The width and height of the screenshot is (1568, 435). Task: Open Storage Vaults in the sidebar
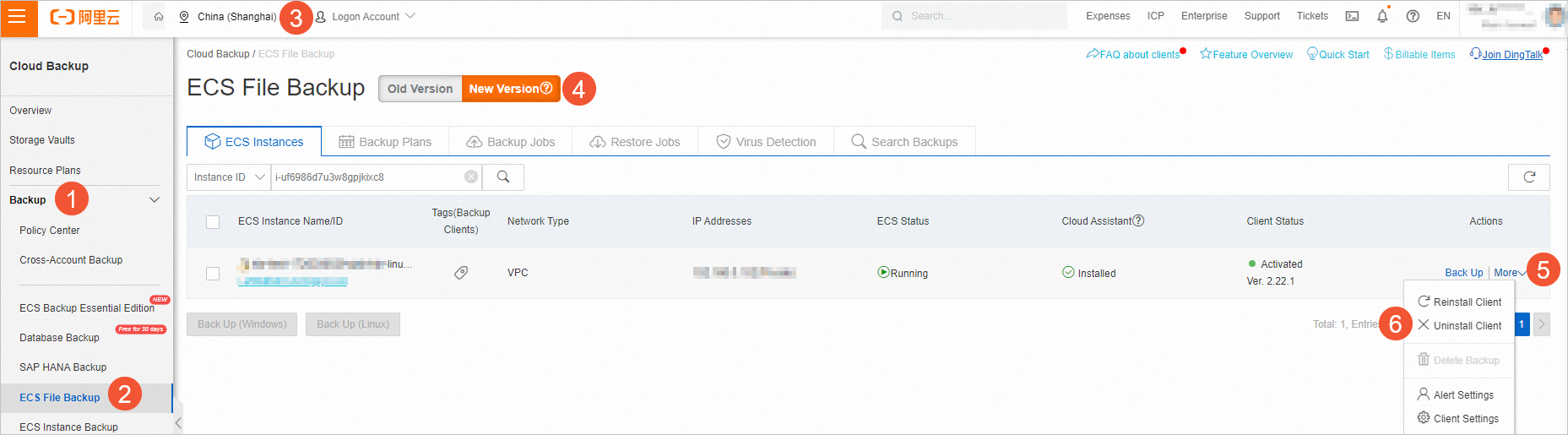tap(42, 140)
